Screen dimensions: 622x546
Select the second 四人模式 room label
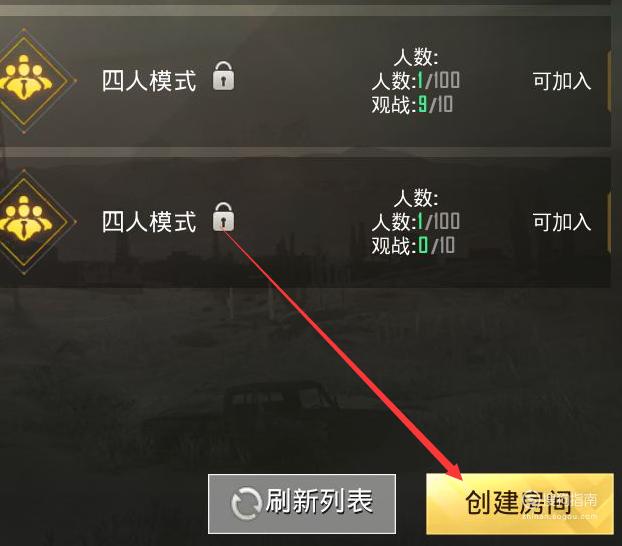point(149,221)
